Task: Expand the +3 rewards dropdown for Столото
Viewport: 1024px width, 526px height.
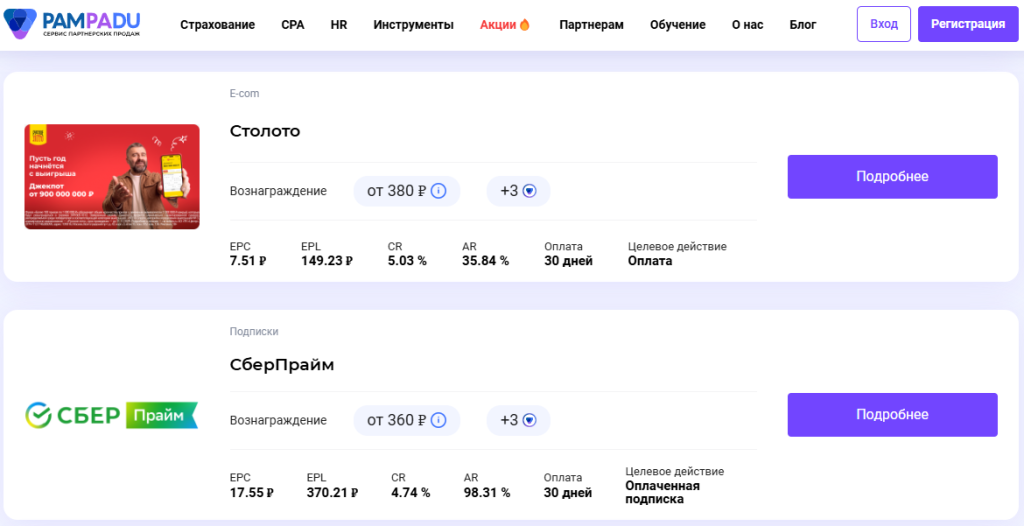Action: click(x=519, y=191)
